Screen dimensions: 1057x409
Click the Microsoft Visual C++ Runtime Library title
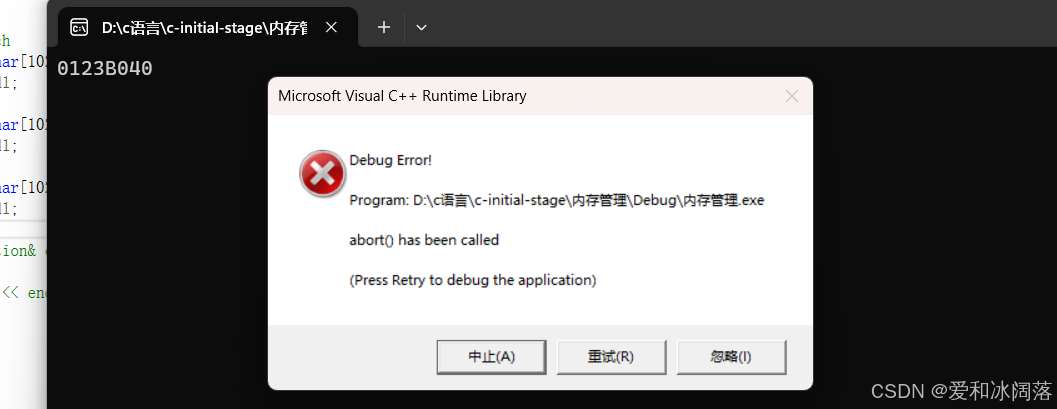tap(402, 96)
